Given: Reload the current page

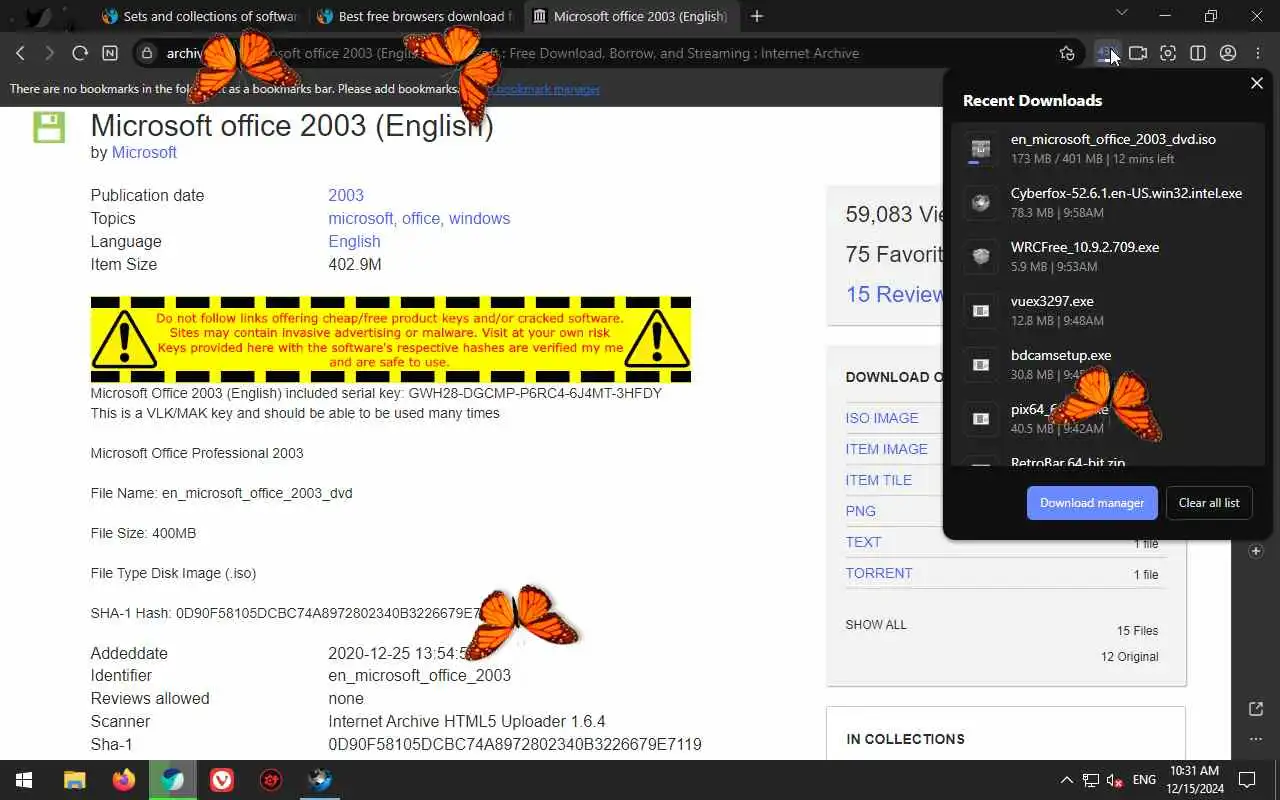Looking at the screenshot, I should [x=80, y=53].
